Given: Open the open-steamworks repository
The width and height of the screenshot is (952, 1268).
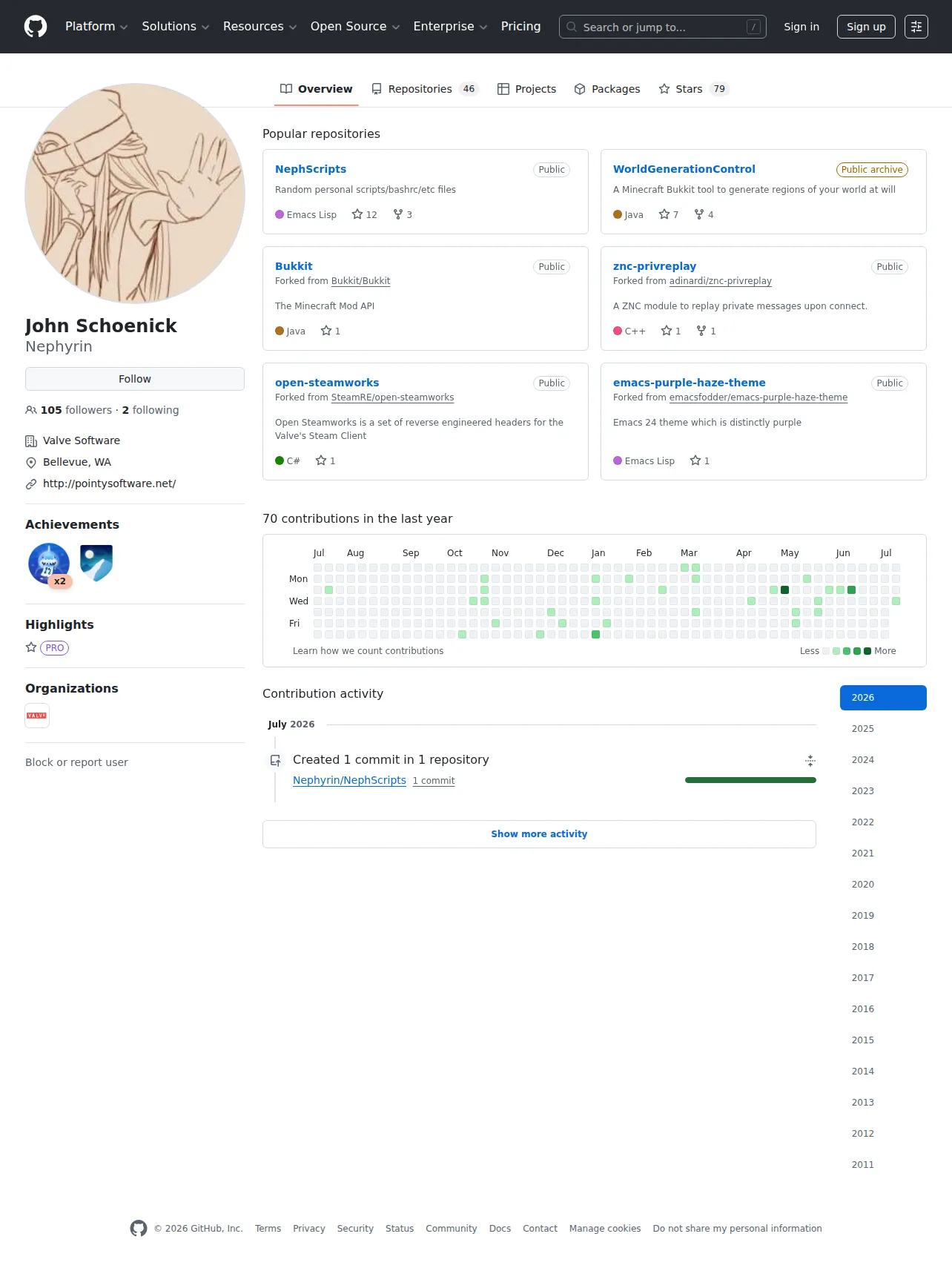Looking at the screenshot, I should [327, 383].
